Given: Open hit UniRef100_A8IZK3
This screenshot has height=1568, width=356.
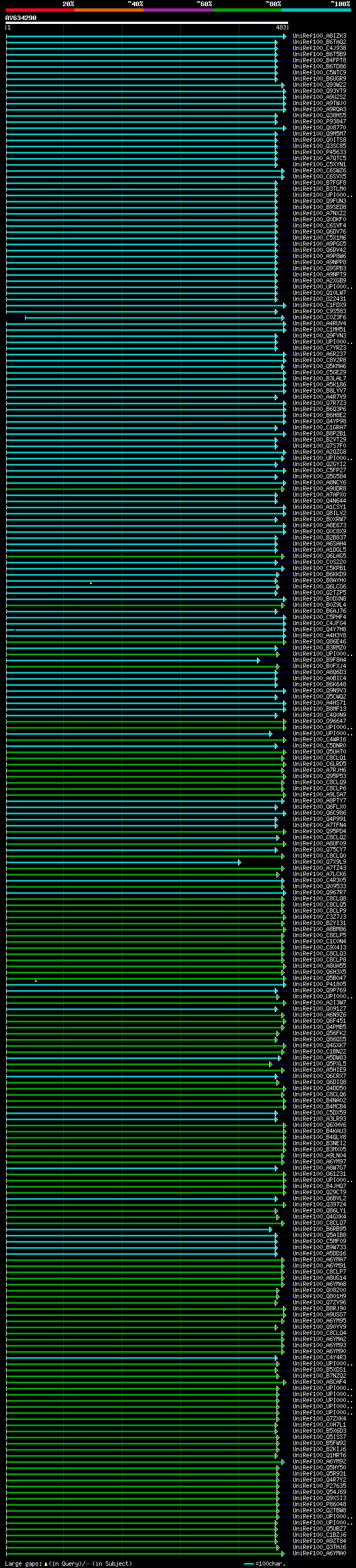Looking at the screenshot, I should tap(319, 36).
